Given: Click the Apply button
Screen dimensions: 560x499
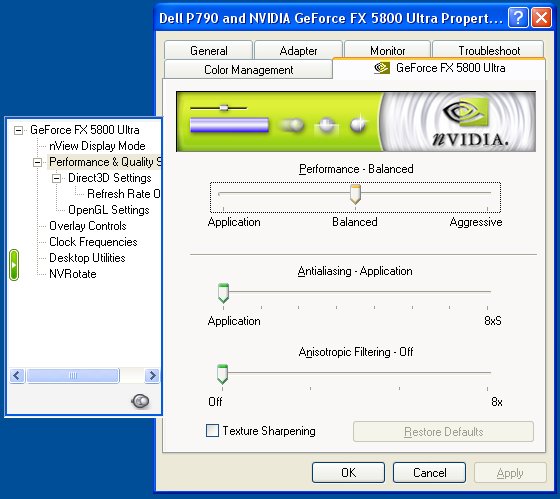Looking at the screenshot, I should [x=510, y=473].
